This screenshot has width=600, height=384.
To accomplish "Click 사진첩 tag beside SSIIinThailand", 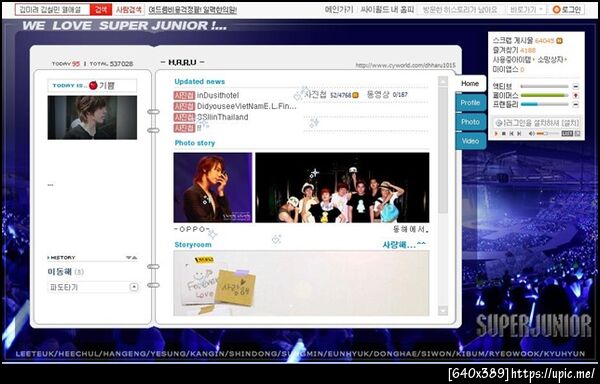I will tap(184, 117).
